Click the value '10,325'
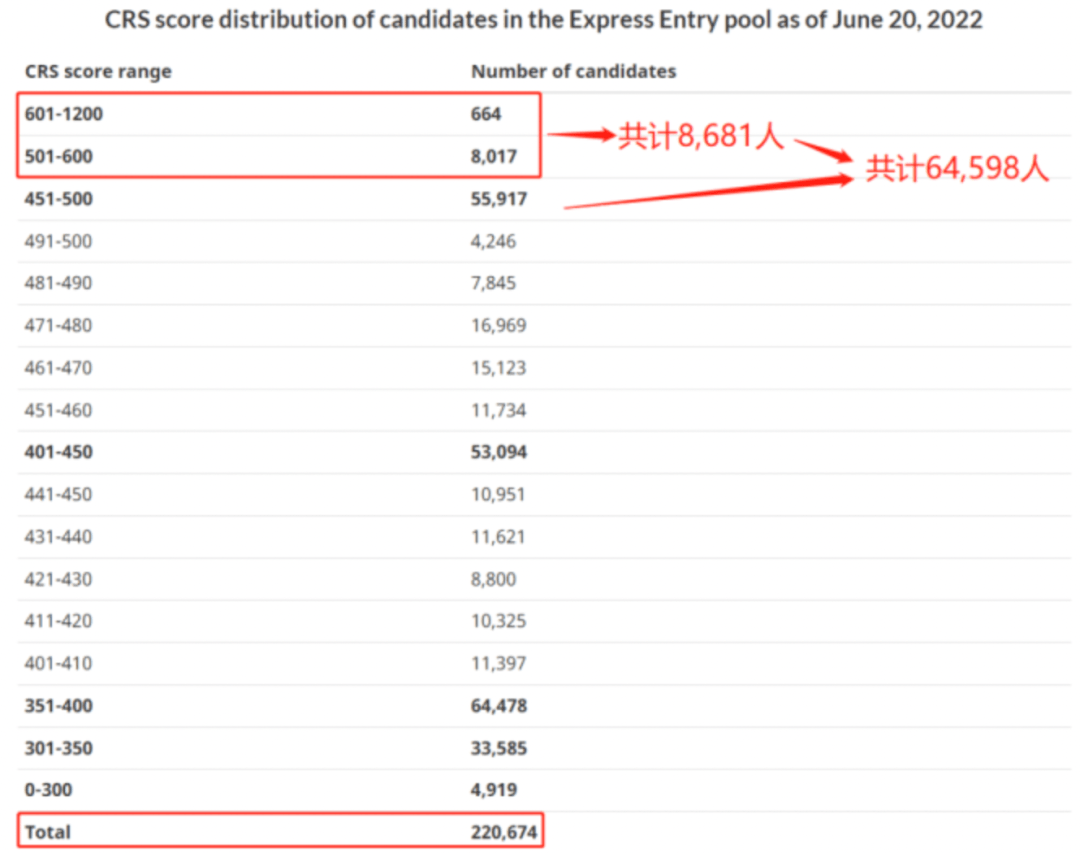 click(x=499, y=621)
